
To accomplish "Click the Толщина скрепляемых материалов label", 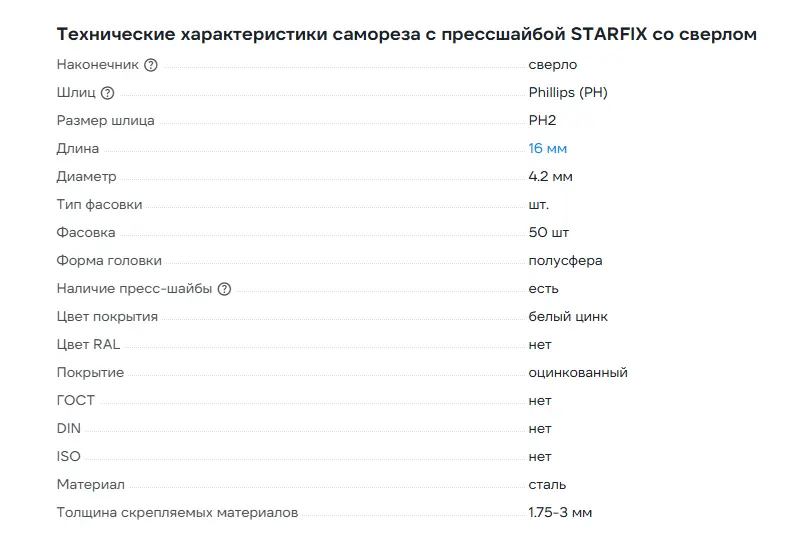I will click(177, 512).
